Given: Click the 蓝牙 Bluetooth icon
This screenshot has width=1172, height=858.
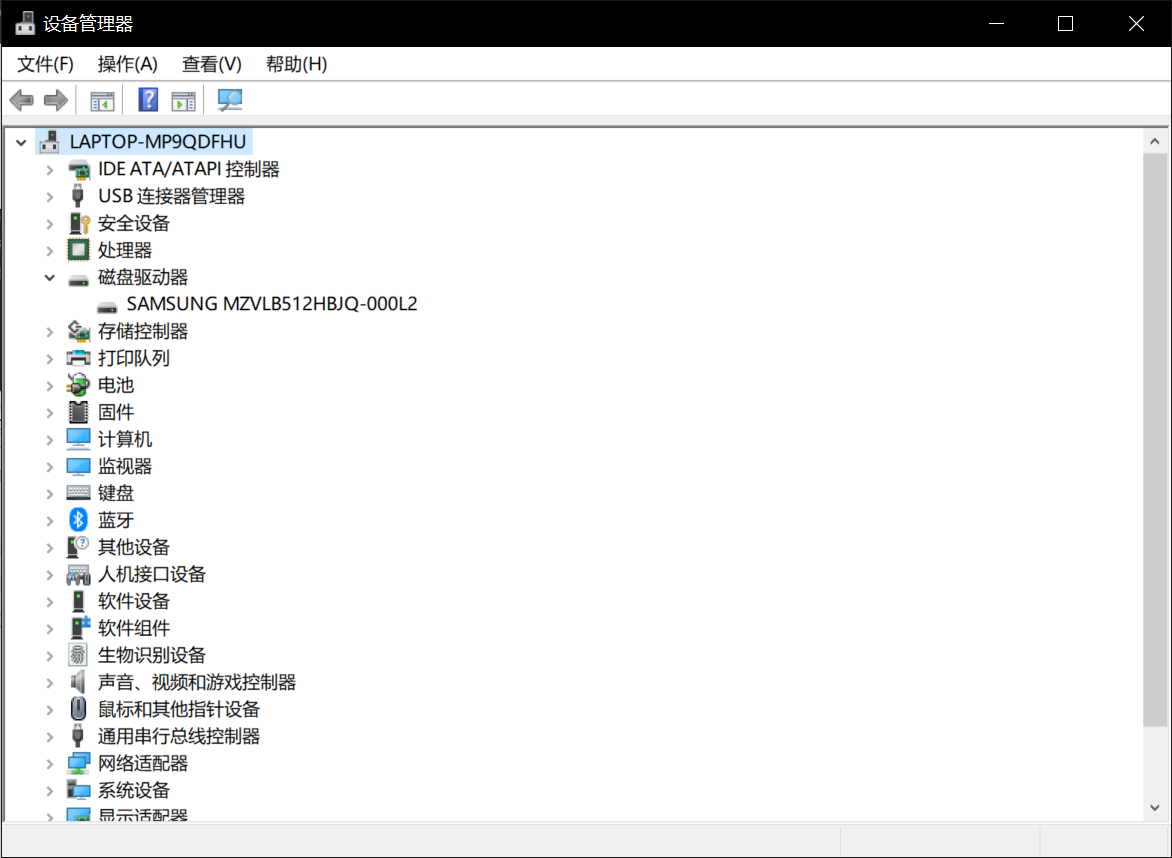Looking at the screenshot, I should pyautogui.click(x=78, y=519).
